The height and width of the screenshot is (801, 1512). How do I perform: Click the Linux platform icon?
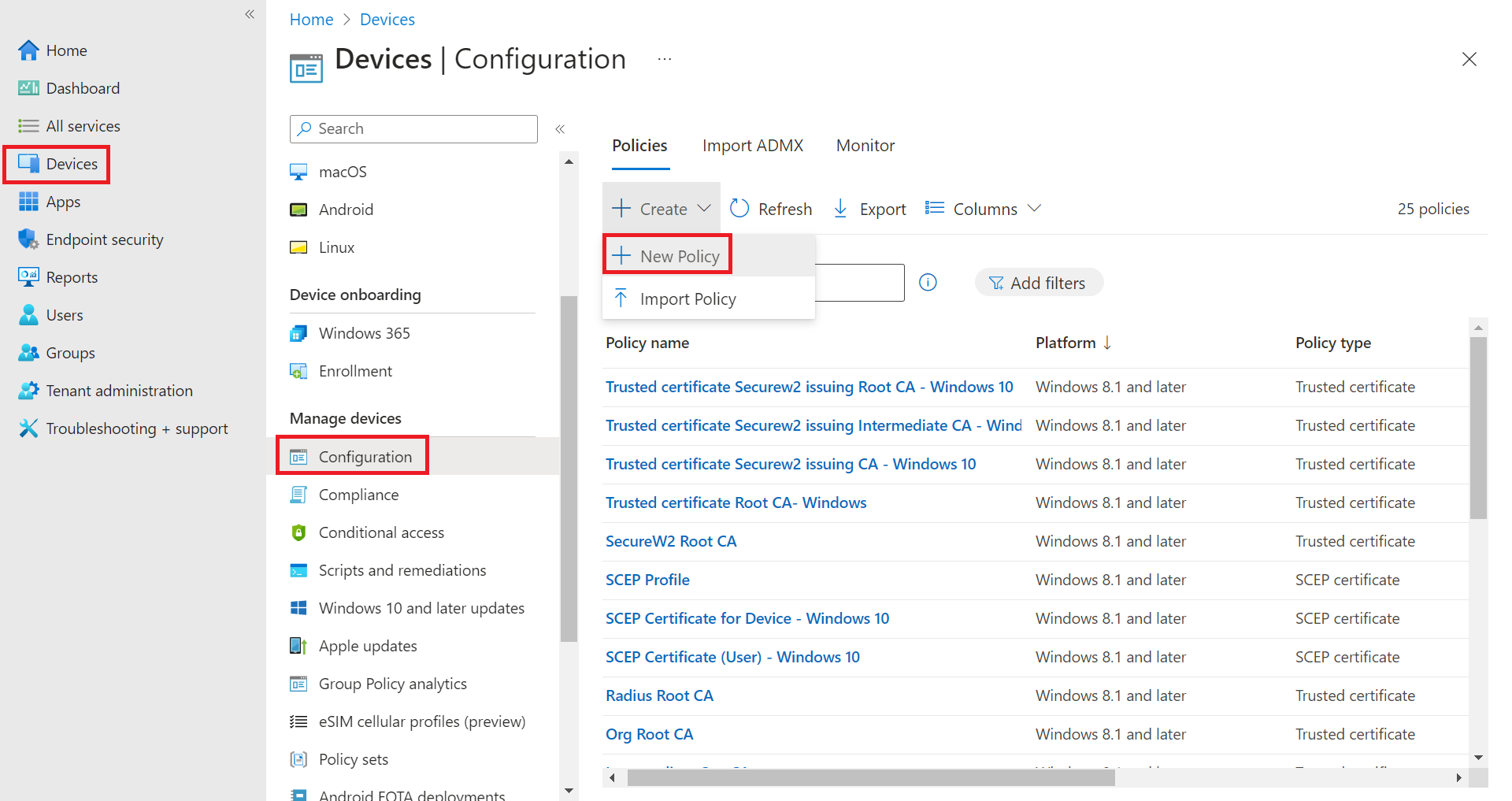point(298,247)
